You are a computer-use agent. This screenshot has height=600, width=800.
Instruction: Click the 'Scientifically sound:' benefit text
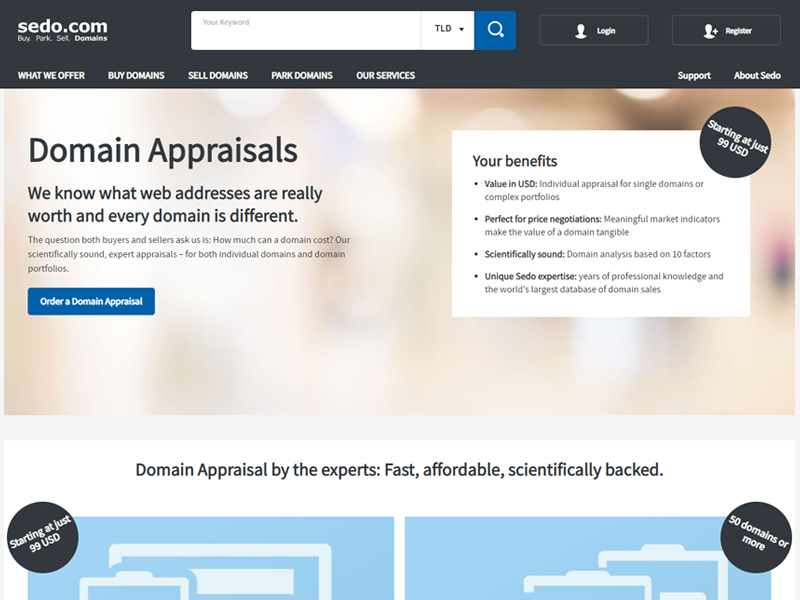point(524,254)
